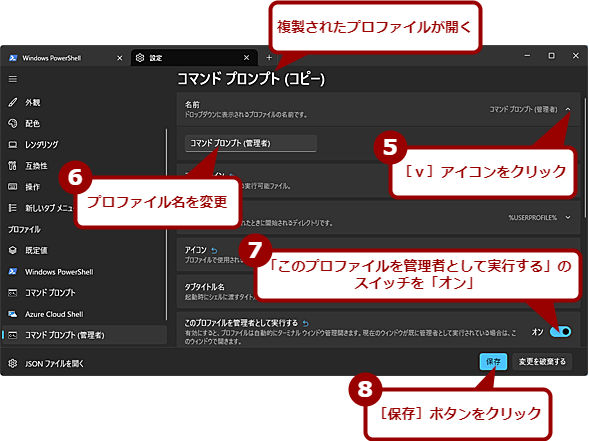The image size is (589, 441).
Task: Click the terminal icon beside コマンド プロンプト
Action: [x=13, y=293]
